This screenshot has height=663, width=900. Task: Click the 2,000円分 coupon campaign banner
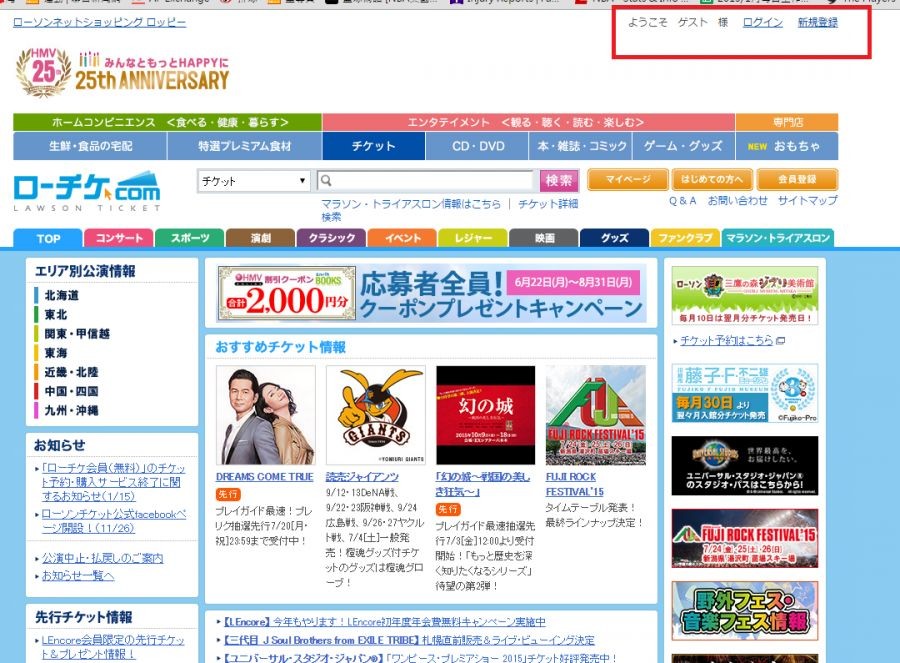click(432, 293)
